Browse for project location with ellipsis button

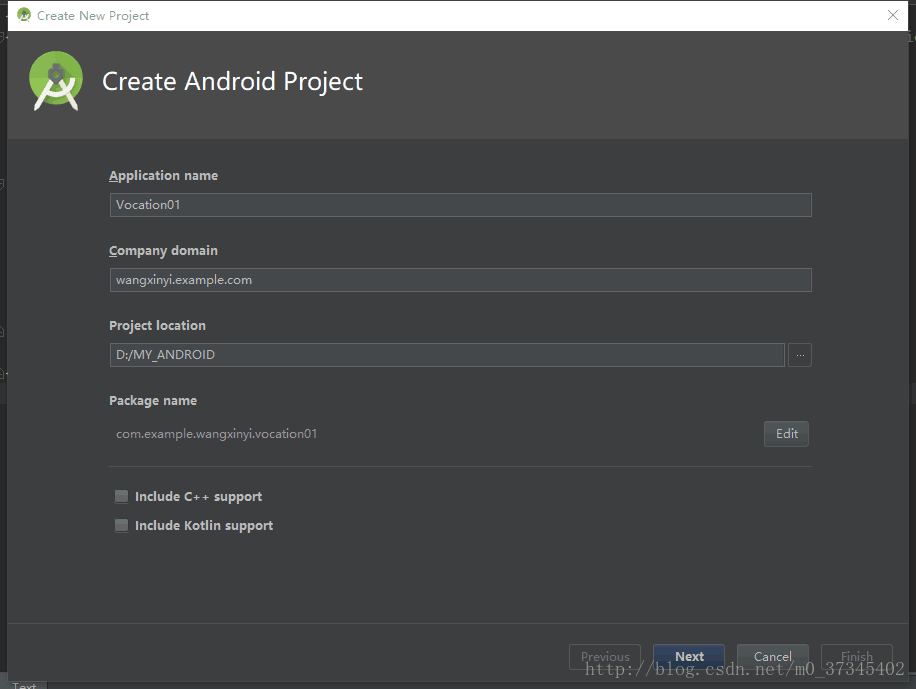pyautogui.click(x=800, y=355)
